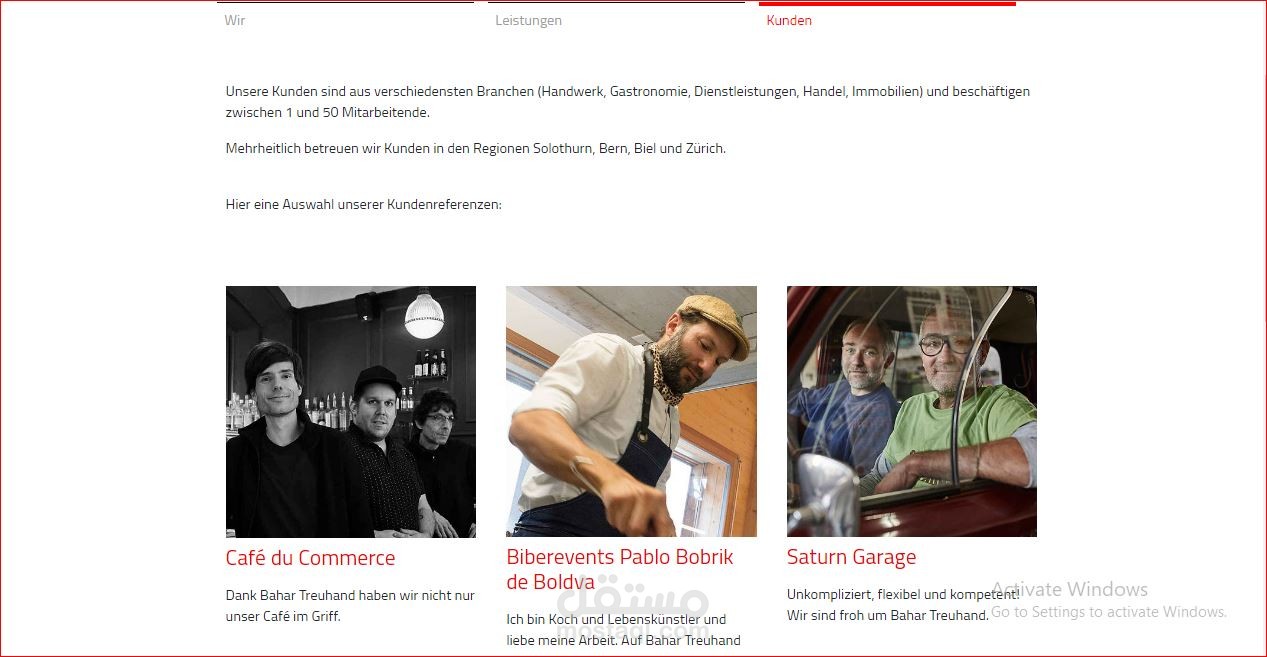Click the Activate Windows watermark title

click(1069, 589)
